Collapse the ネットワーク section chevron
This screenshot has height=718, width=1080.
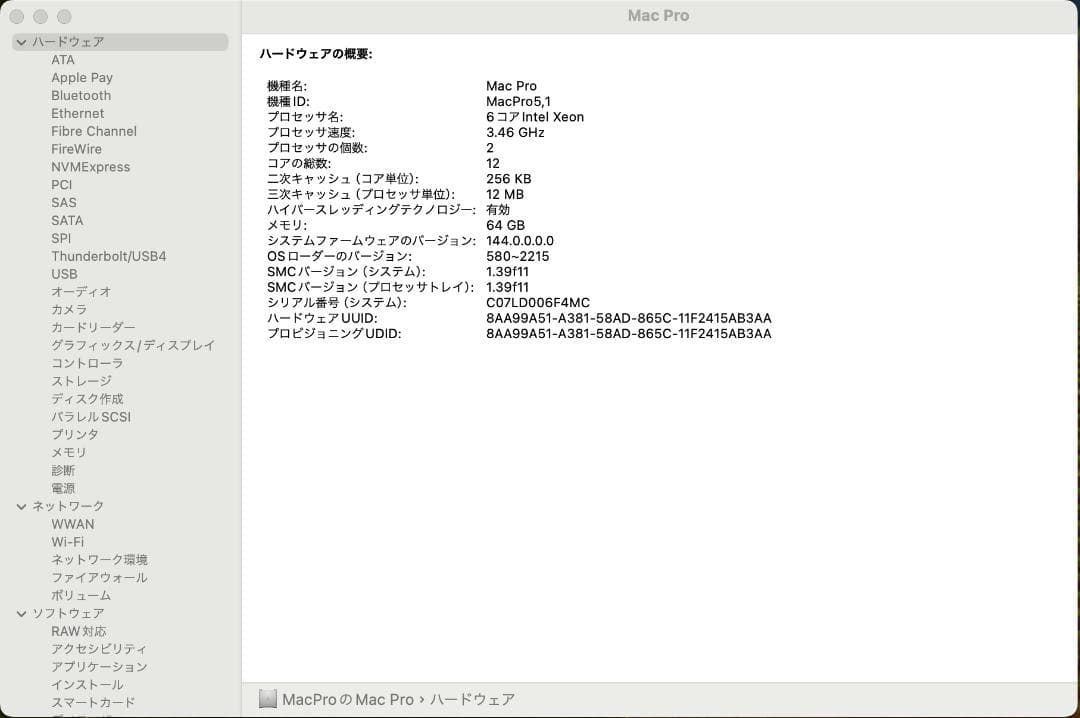pos(21,506)
